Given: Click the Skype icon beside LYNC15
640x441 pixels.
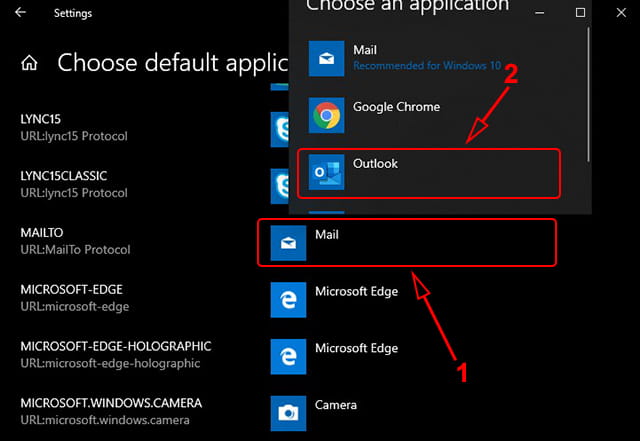Looking at the screenshot, I should point(280,129).
